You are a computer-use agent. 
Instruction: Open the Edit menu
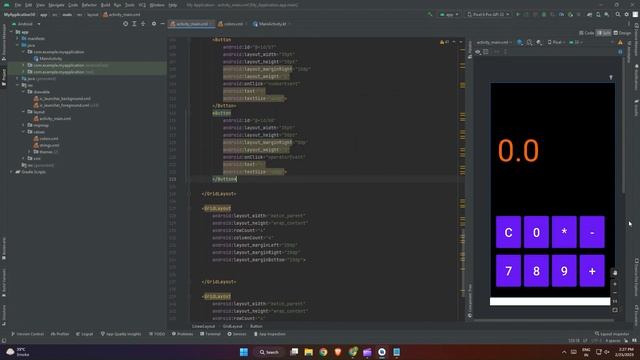[x=28, y=5]
